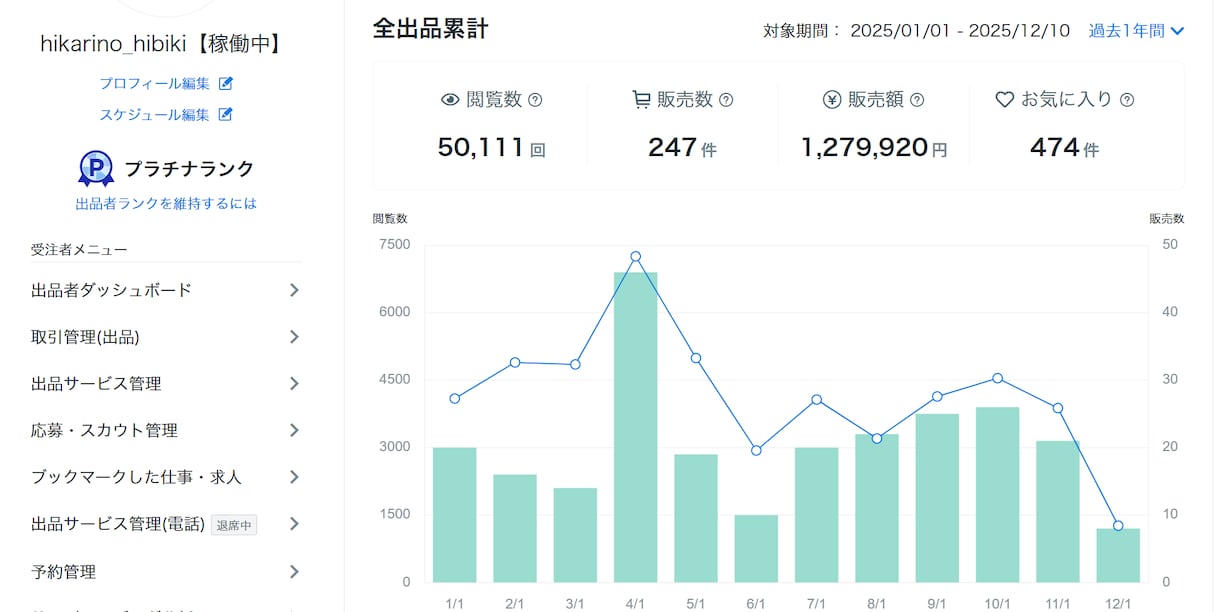The image size is (1220, 612).
Task: Click the heart icon for お気に入り
Action: point(1005,100)
